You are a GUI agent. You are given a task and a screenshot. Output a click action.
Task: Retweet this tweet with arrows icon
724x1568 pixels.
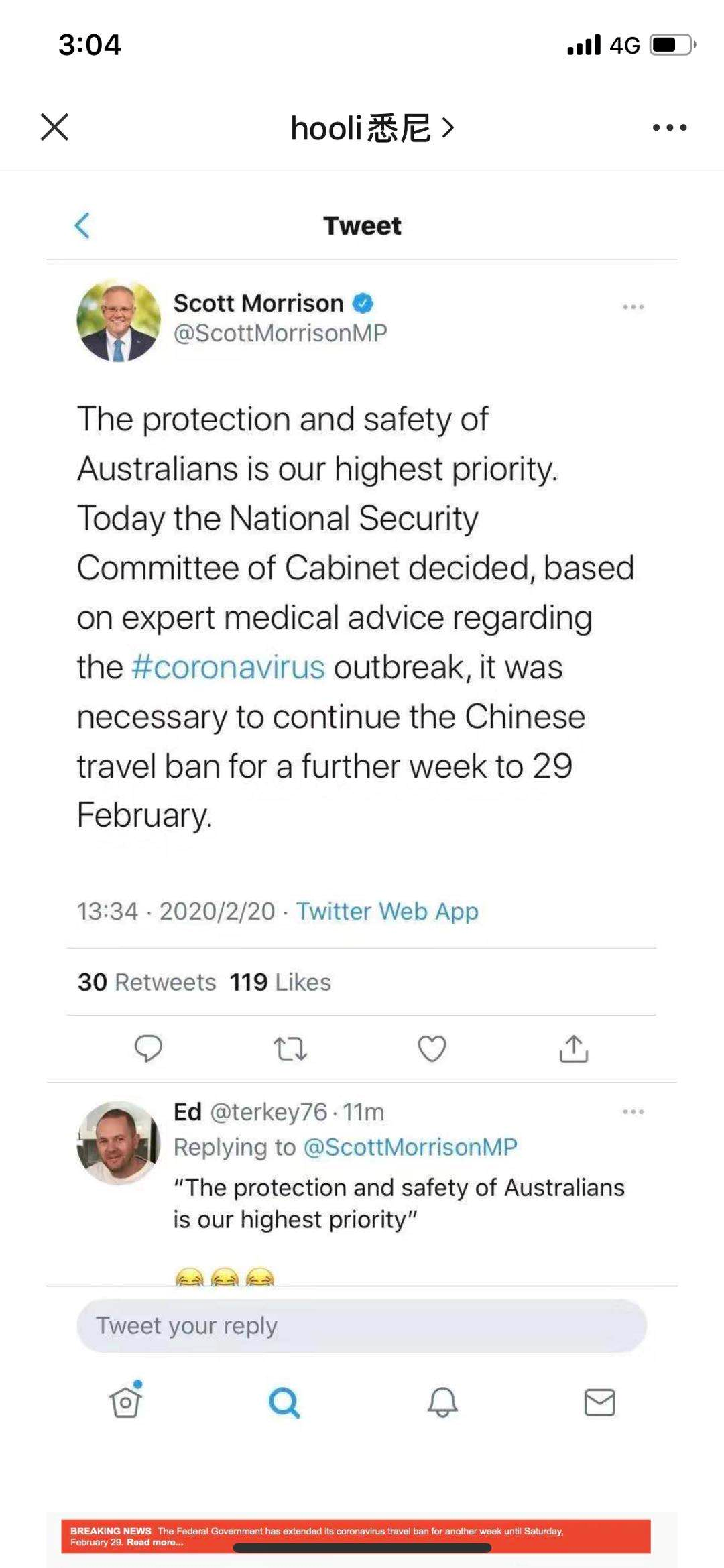290,1048
